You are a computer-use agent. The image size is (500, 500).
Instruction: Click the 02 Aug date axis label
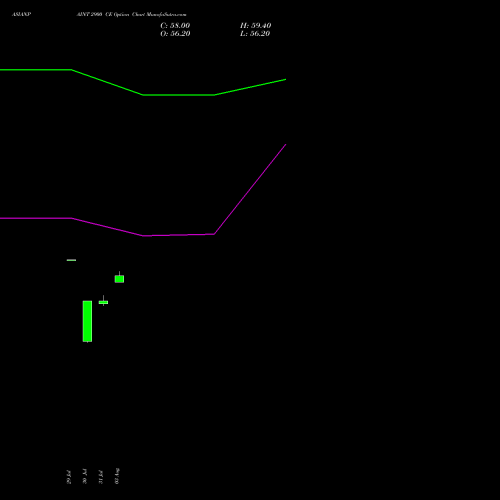tap(117, 476)
